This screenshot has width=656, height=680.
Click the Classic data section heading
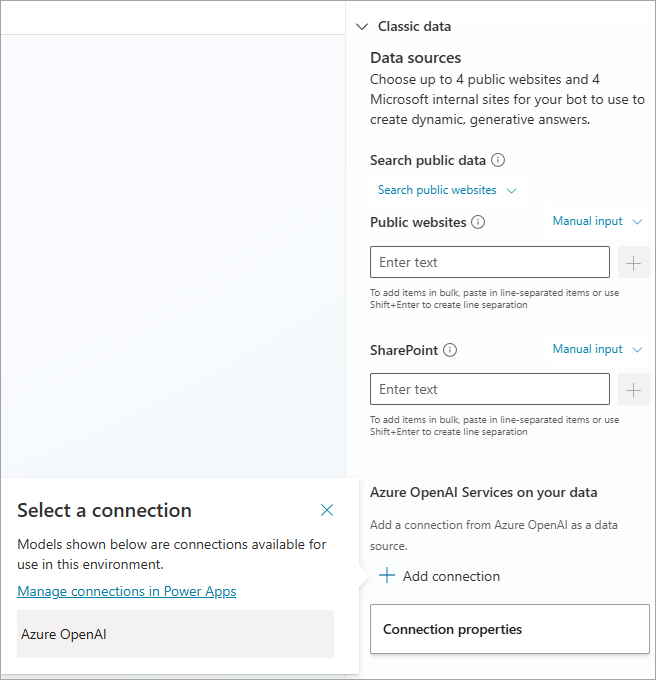click(x=414, y=27)
